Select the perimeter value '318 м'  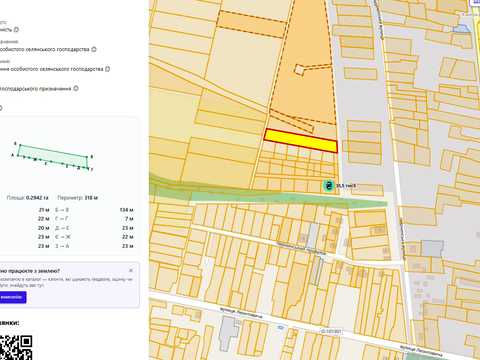coord(91,198)
